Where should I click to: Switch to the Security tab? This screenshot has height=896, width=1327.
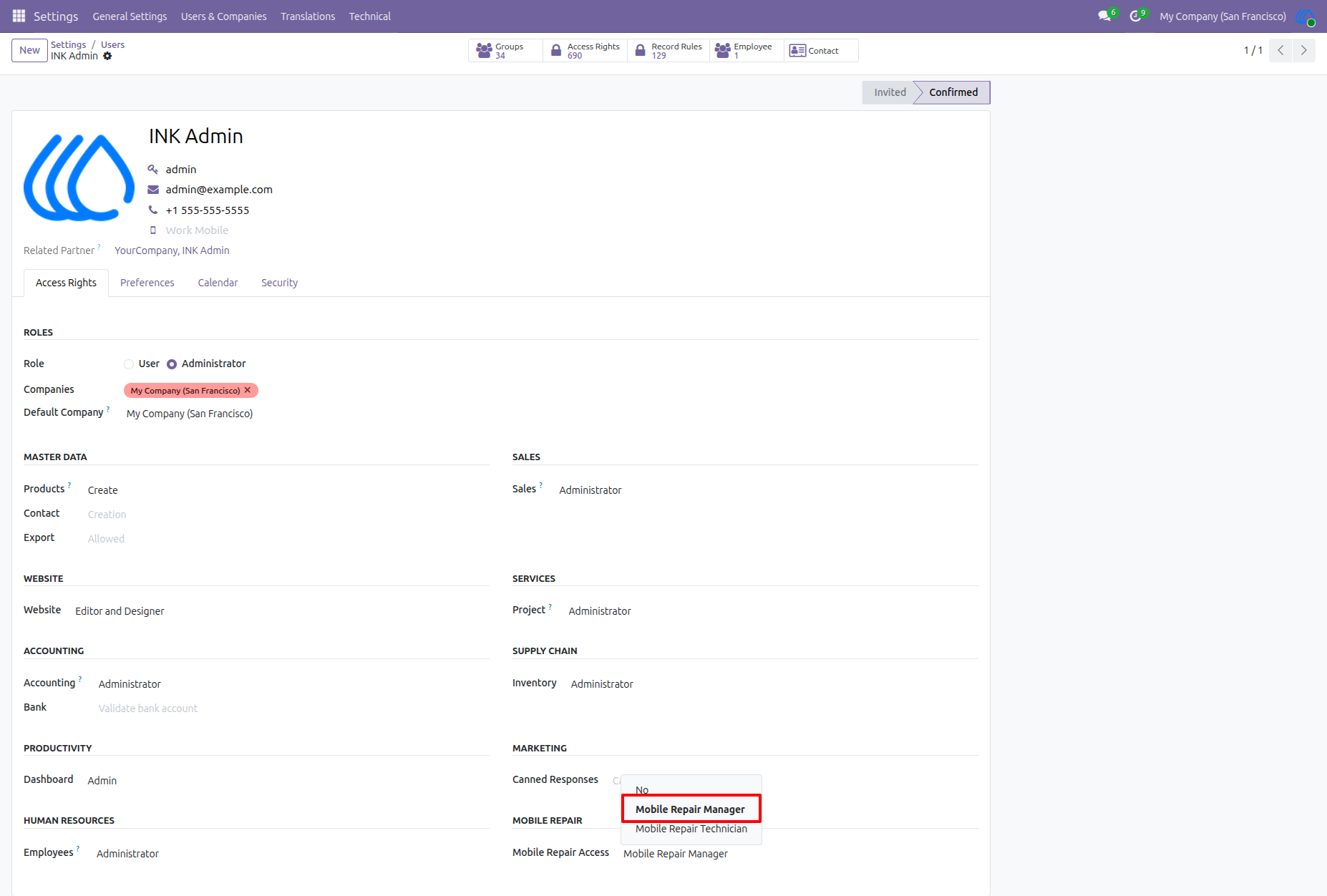tap(280, 283)
